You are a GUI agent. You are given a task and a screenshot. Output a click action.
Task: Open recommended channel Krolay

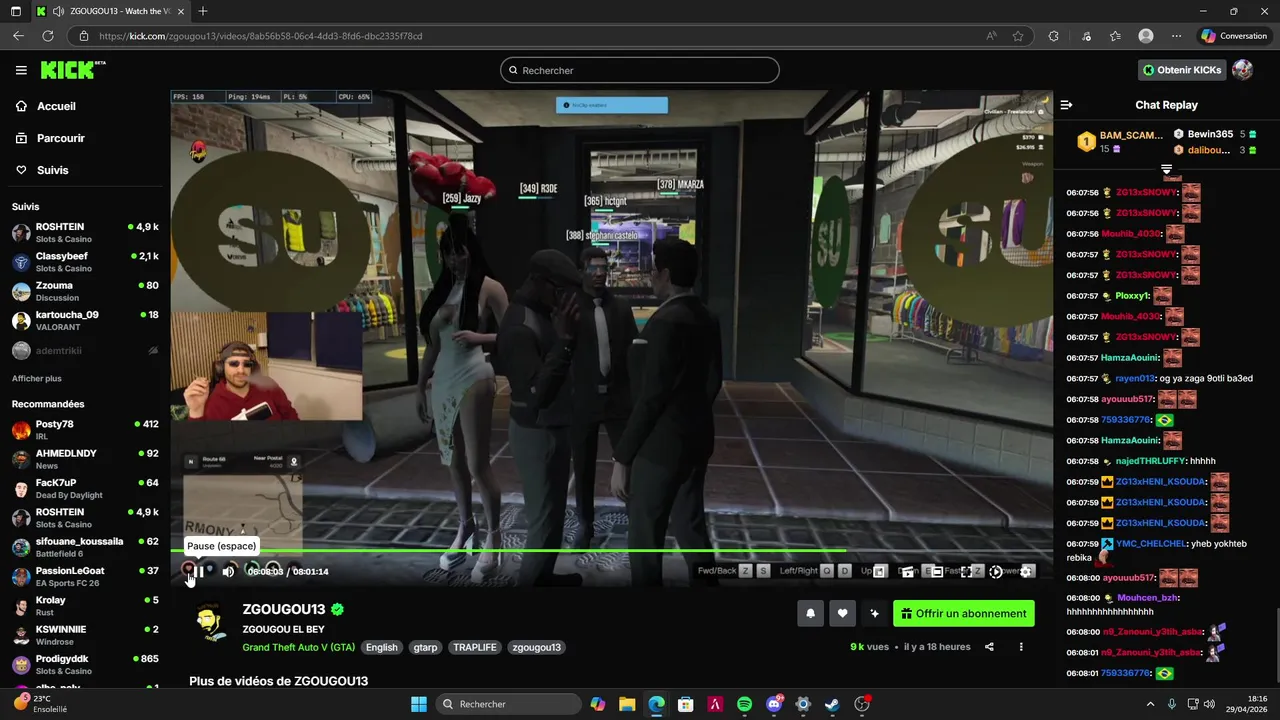pos(85,605)
